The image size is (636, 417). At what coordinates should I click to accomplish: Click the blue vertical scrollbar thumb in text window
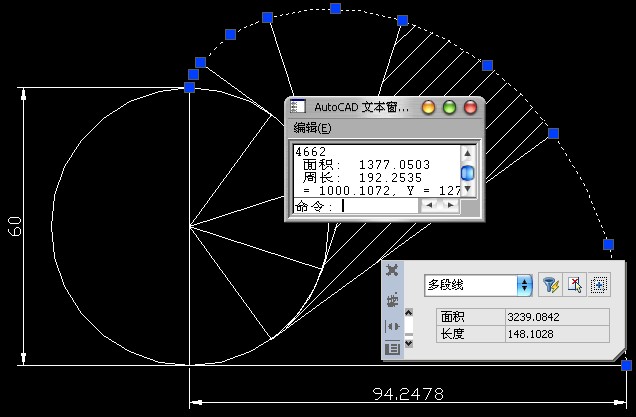467,173
